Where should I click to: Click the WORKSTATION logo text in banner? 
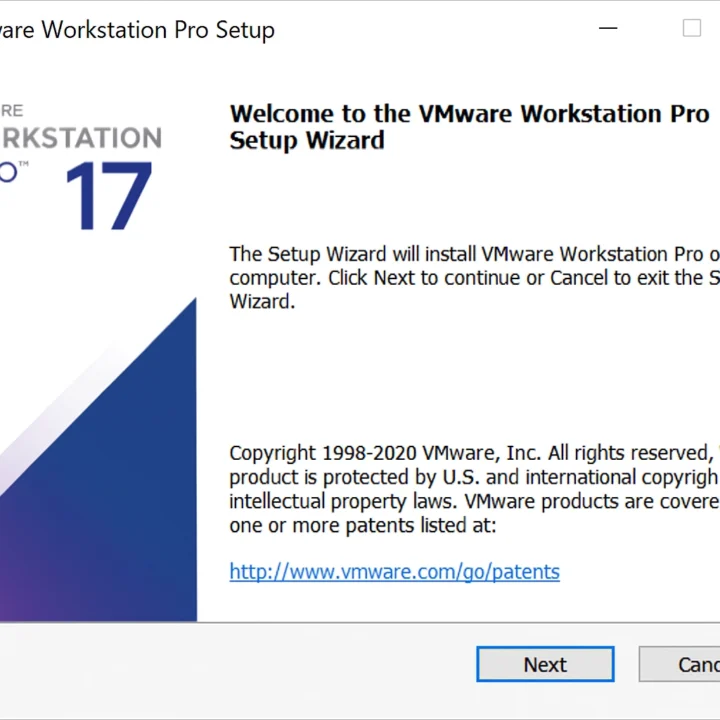[x=80, y=138]
